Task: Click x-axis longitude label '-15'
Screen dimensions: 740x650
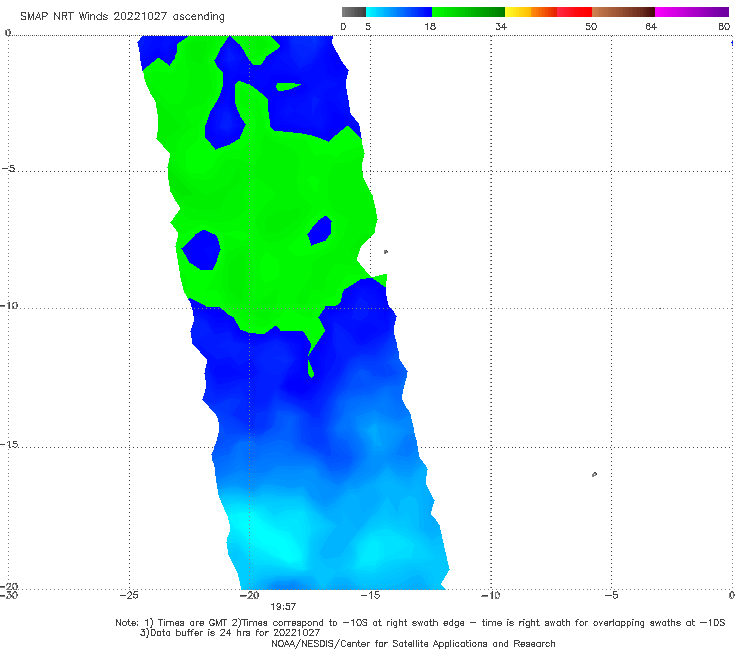Action: point(370,595)
